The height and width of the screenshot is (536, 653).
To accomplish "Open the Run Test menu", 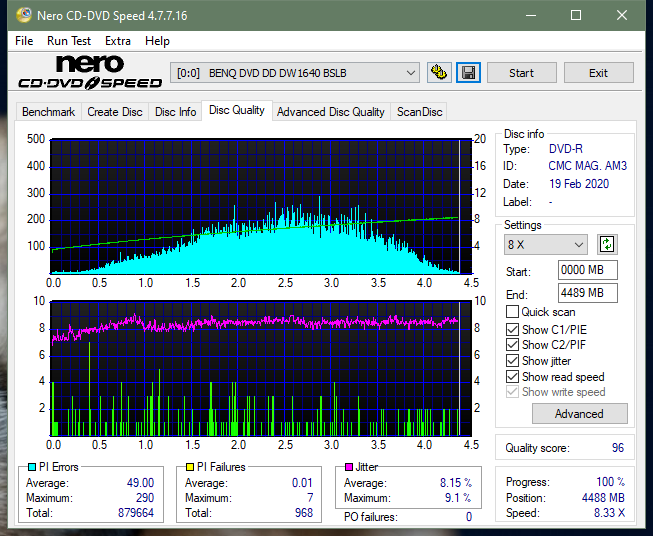I will [69, 41].
